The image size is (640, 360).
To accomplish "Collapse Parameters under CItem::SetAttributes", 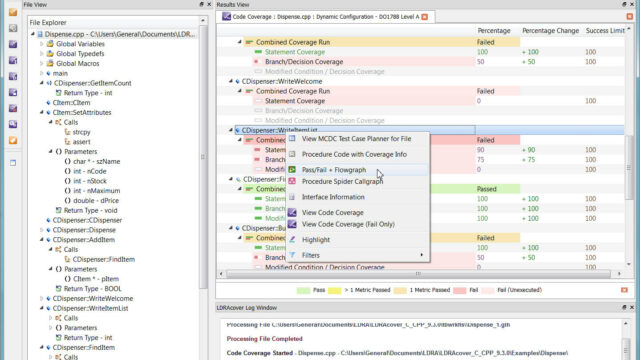I will pos(51,151).
